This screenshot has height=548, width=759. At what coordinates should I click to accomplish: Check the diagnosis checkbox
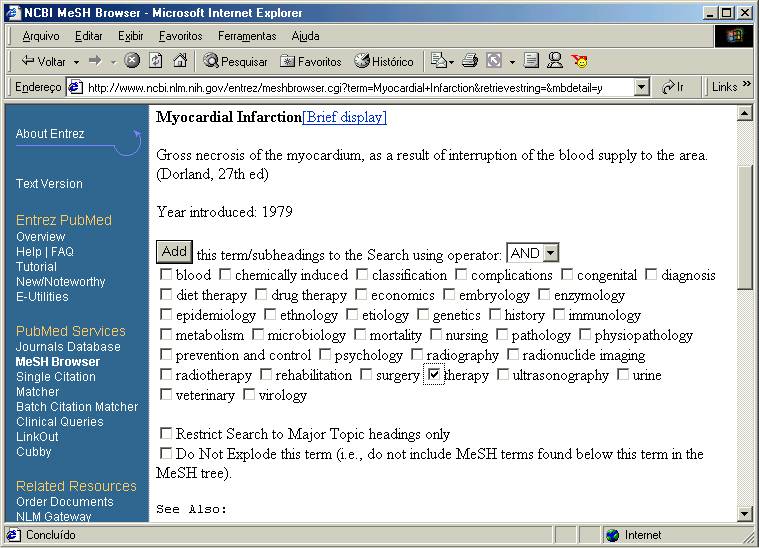click(652, 274)
